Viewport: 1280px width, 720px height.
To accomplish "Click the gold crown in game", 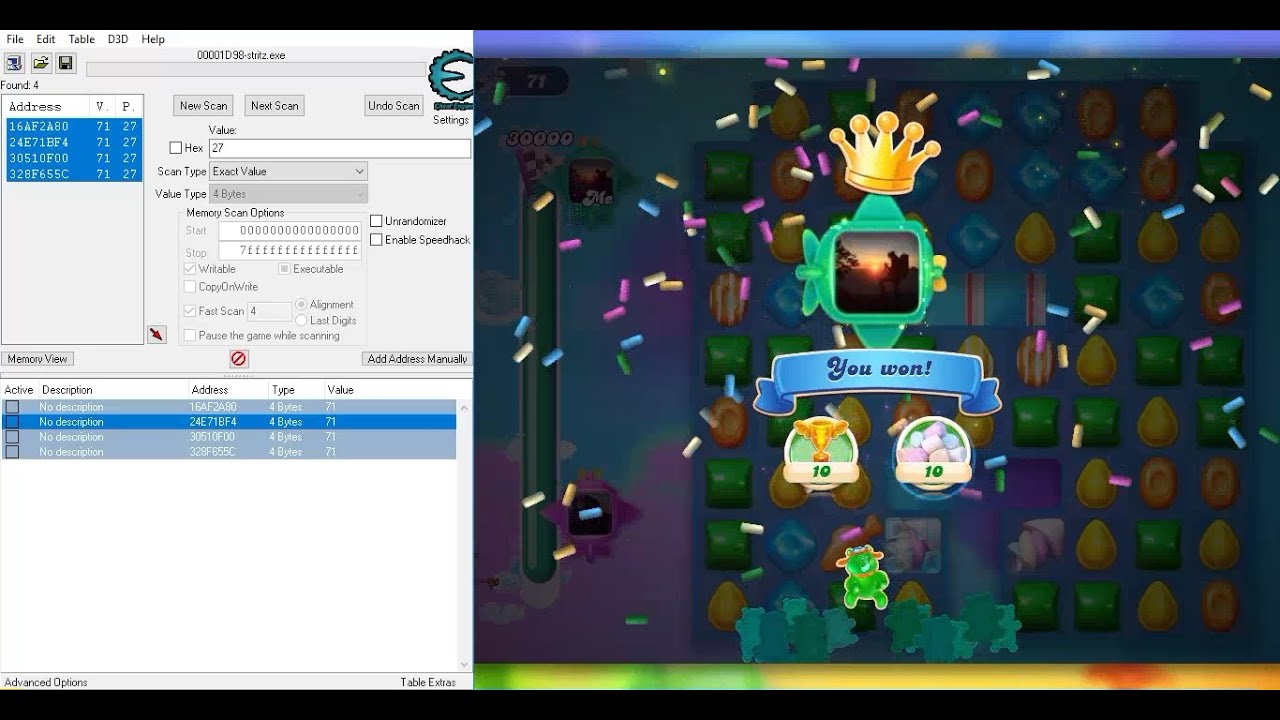I will [884, 152].
